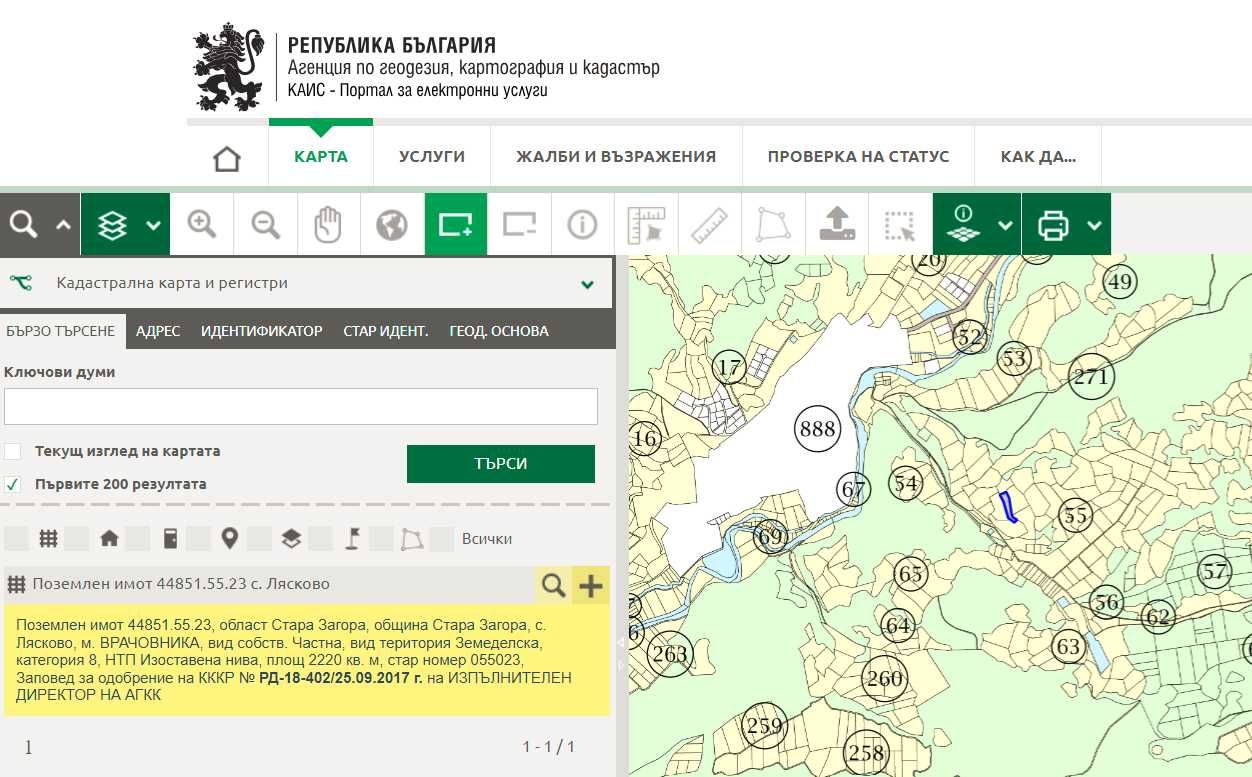Open the УСЛУГИ menu item
1252x777 pixels.
(432, 157)
